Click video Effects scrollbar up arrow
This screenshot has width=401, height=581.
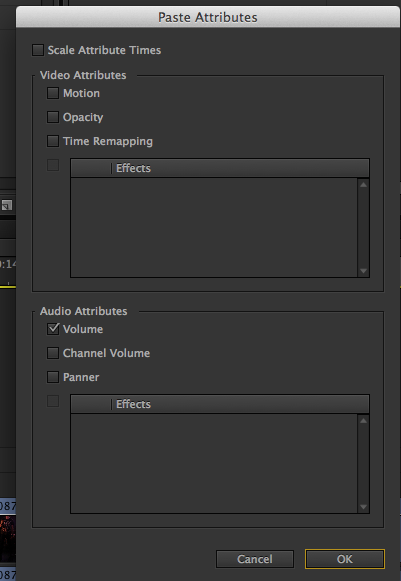tap(363, 184)
